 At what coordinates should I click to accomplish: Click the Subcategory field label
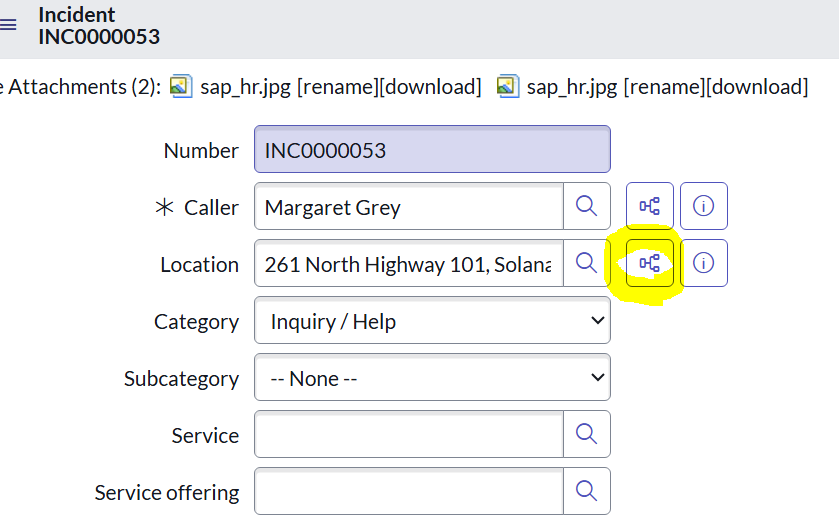pyautogui.click(x=181, y=379)
